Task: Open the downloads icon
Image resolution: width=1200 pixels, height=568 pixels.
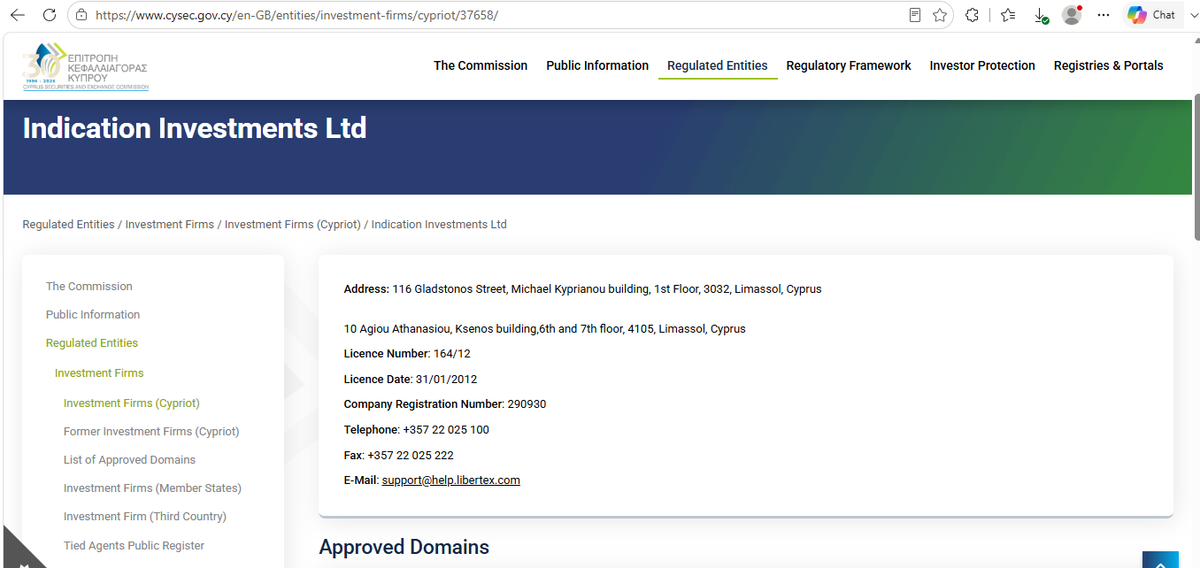Action: tap(1041, 15)
